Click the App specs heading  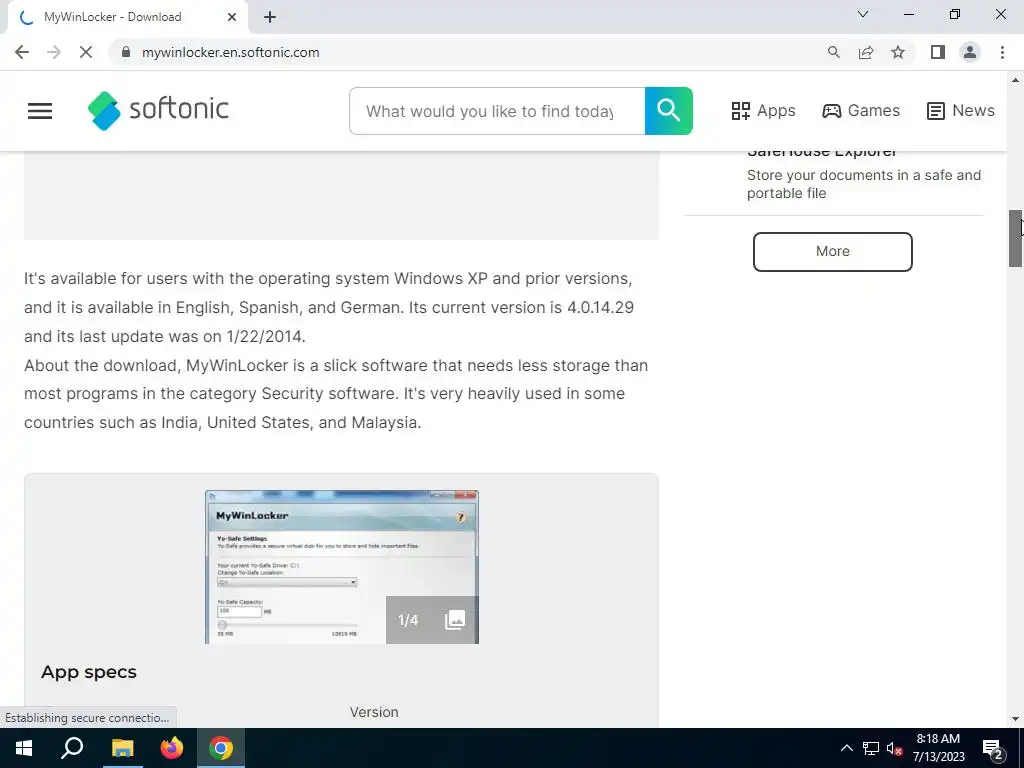(89, 672)
